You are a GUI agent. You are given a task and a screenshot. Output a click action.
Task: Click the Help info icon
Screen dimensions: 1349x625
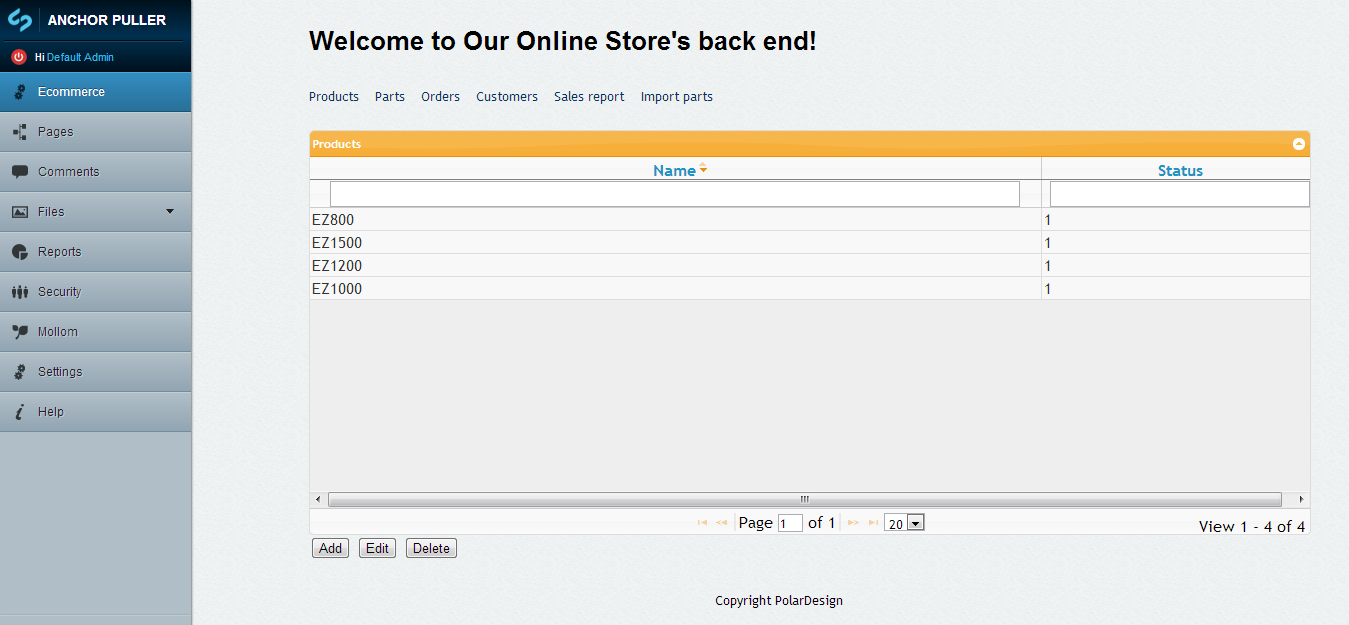point(19,412)
